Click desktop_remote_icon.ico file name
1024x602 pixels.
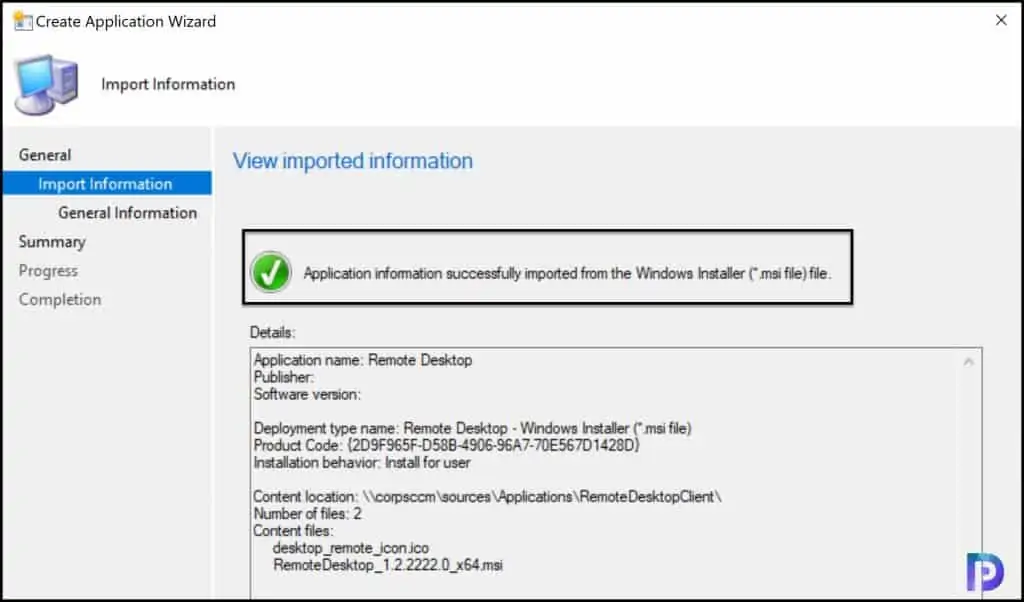(x=351, y=548)
